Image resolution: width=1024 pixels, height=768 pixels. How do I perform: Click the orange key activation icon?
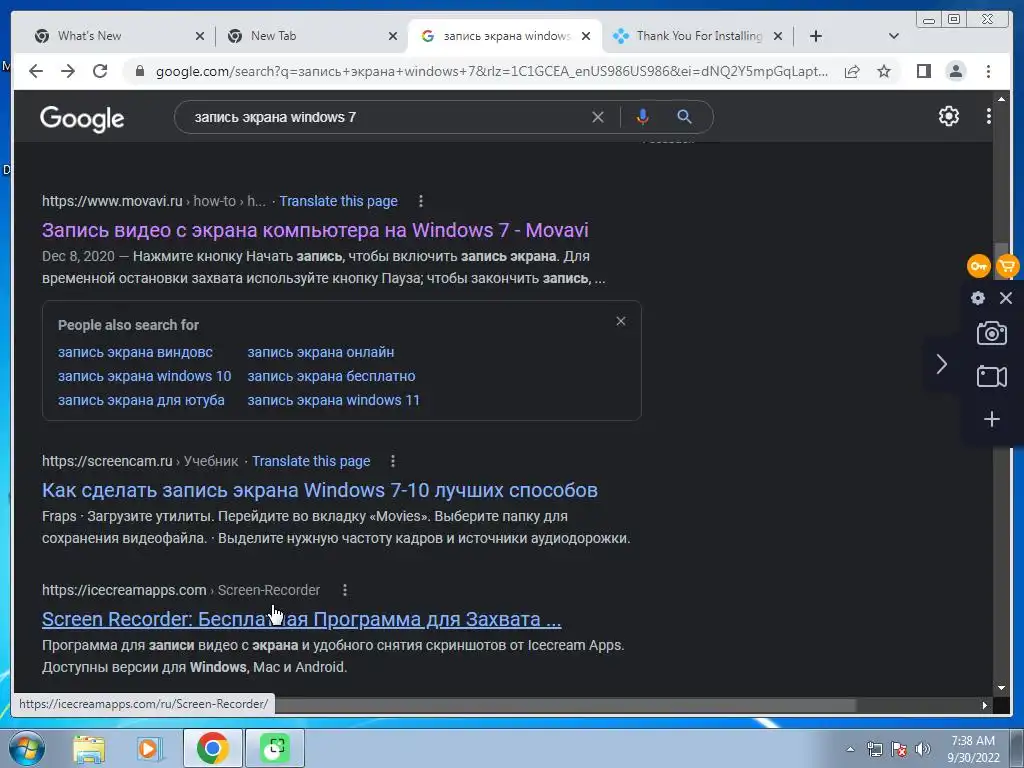tap(978, 266)
